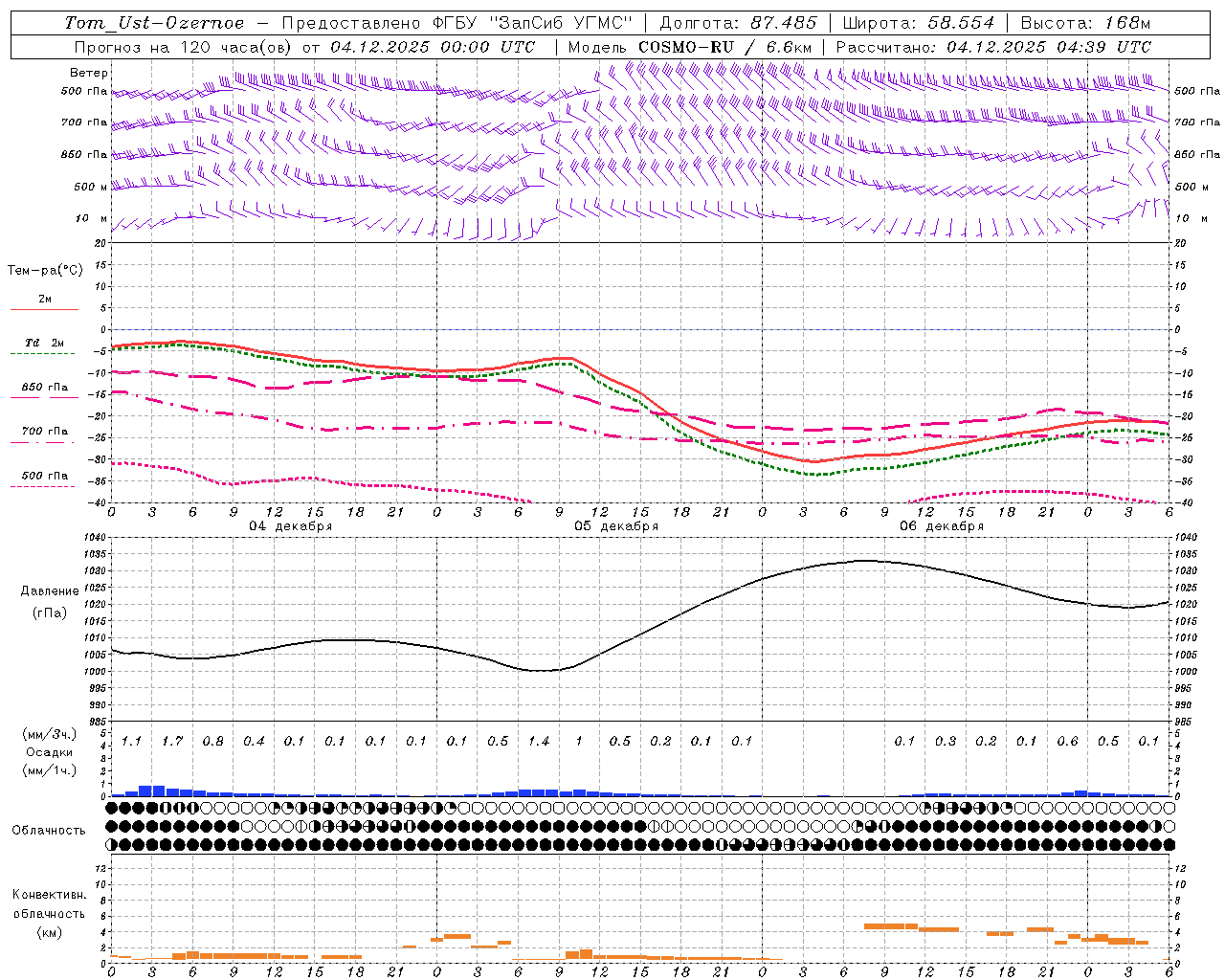Click the '1.1' three-hour precipitation value

(131, 741)
